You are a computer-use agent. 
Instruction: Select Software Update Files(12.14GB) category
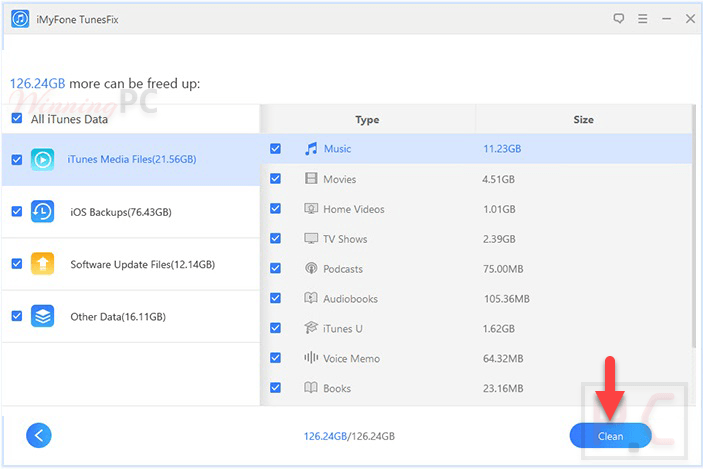(131, 264)
